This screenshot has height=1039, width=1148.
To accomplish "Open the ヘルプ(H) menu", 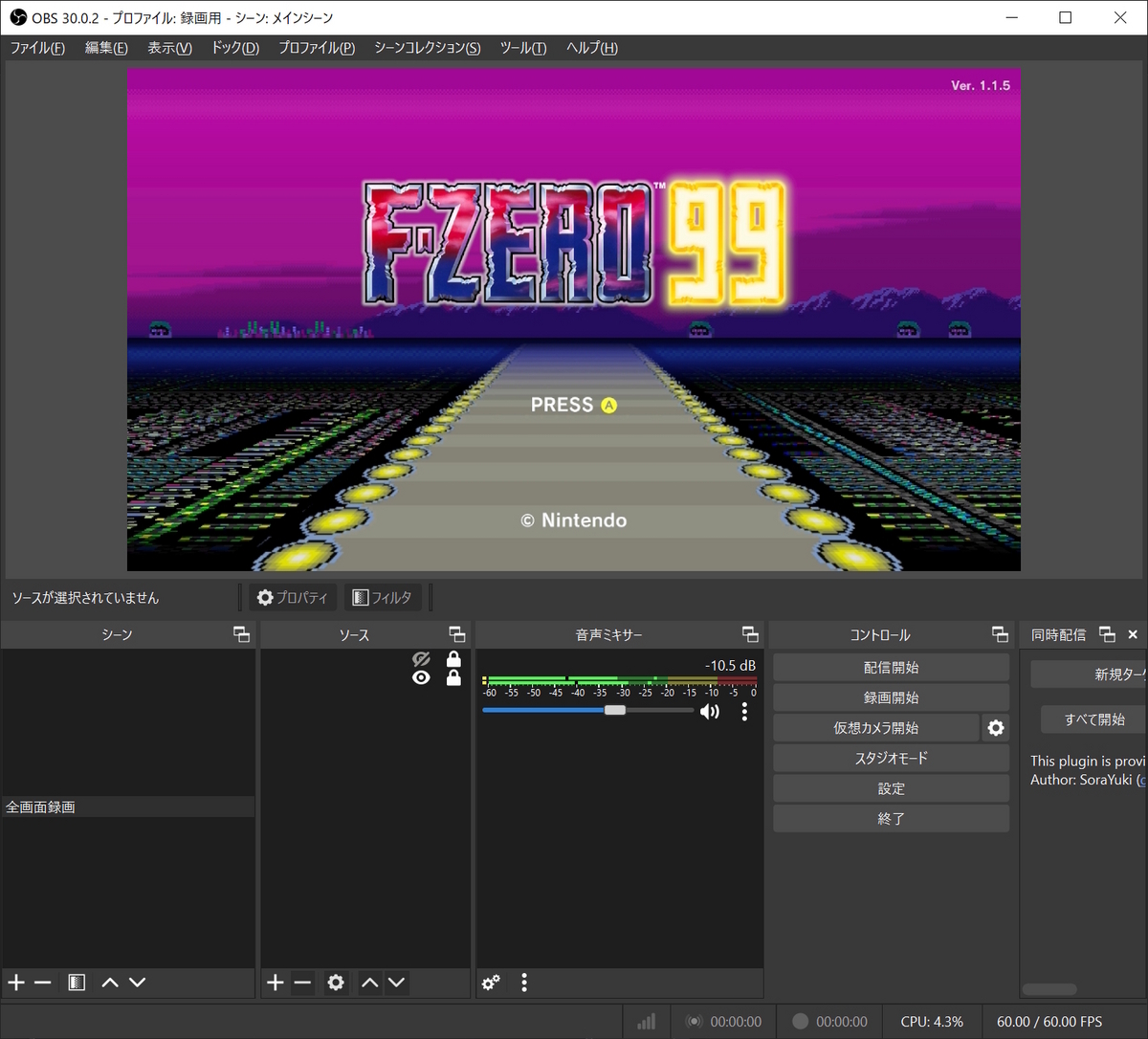I will [592, 48].
